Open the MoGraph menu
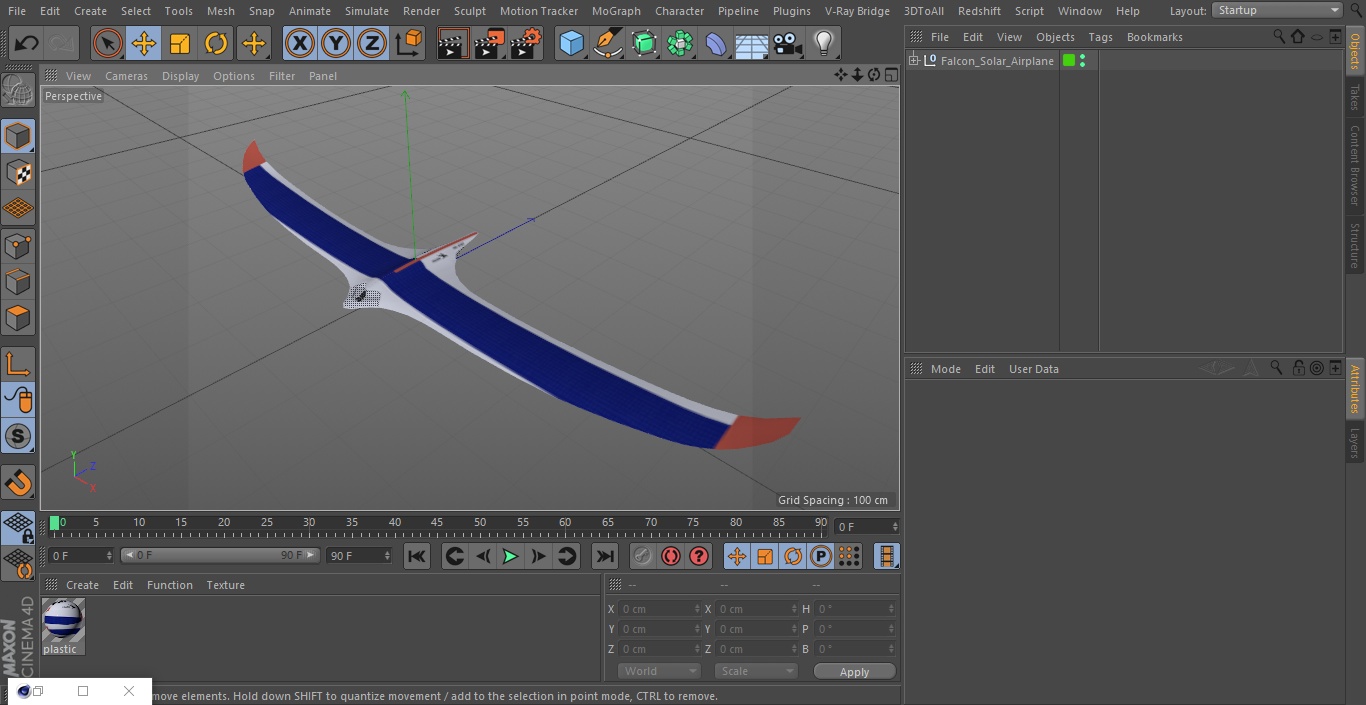This screenshot has height=705, width=1366. [x=616, y=11]
